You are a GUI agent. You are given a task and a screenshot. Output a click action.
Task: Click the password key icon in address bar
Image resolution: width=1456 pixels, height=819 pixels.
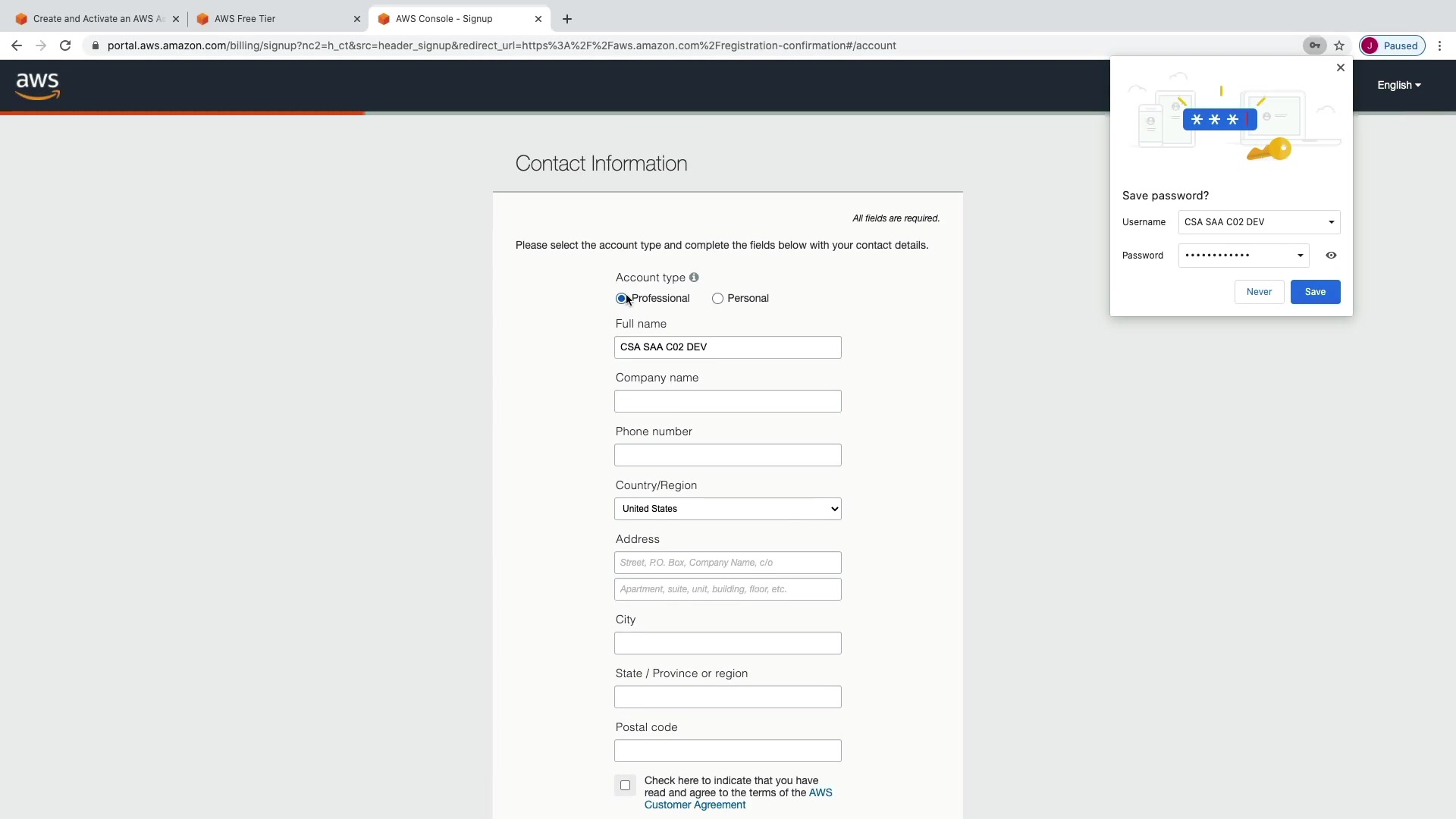click(1314, 45)
